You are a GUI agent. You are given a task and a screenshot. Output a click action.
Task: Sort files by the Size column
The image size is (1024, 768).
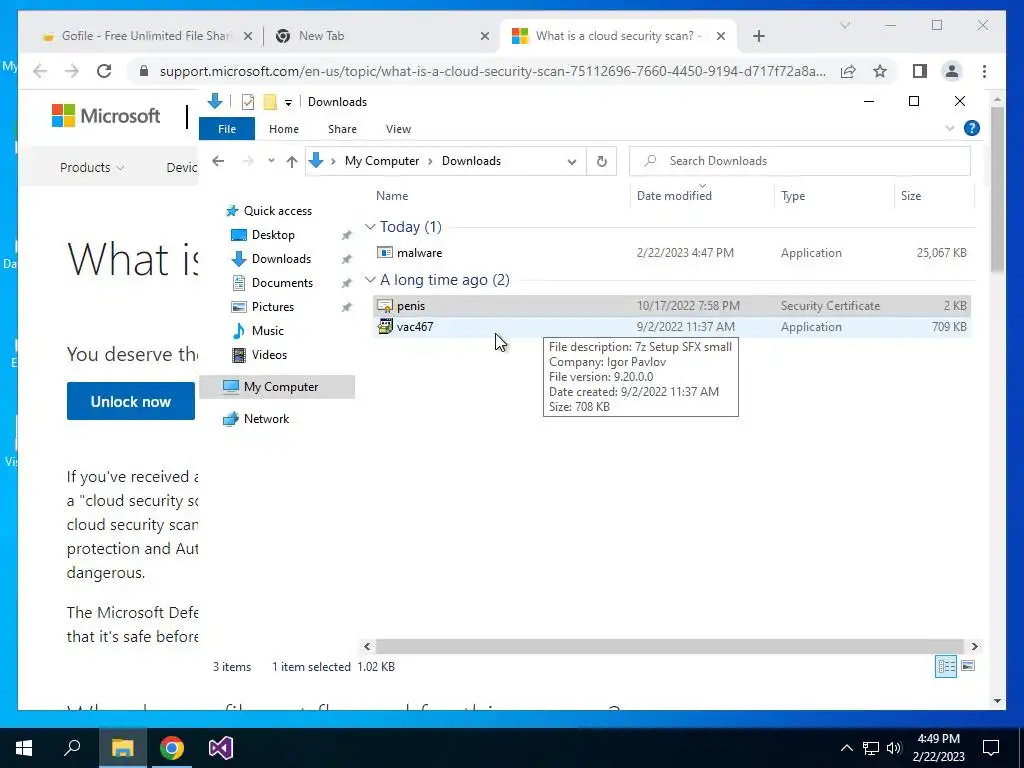[911, 196]
